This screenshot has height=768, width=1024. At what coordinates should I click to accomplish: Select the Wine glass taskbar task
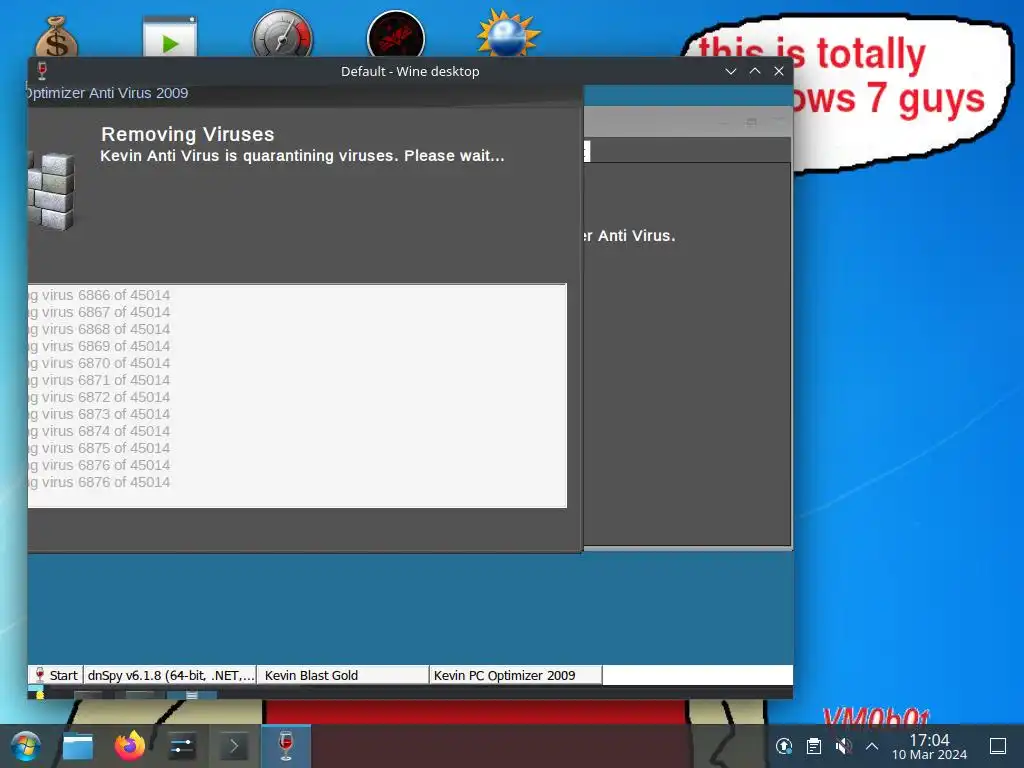285,746
